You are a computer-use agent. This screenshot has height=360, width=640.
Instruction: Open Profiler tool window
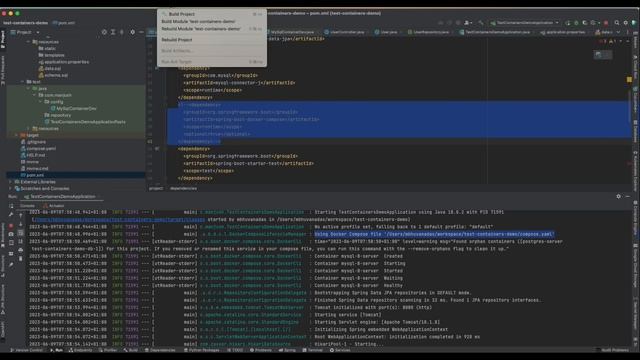pyautogui.click(x=108, y=350)
